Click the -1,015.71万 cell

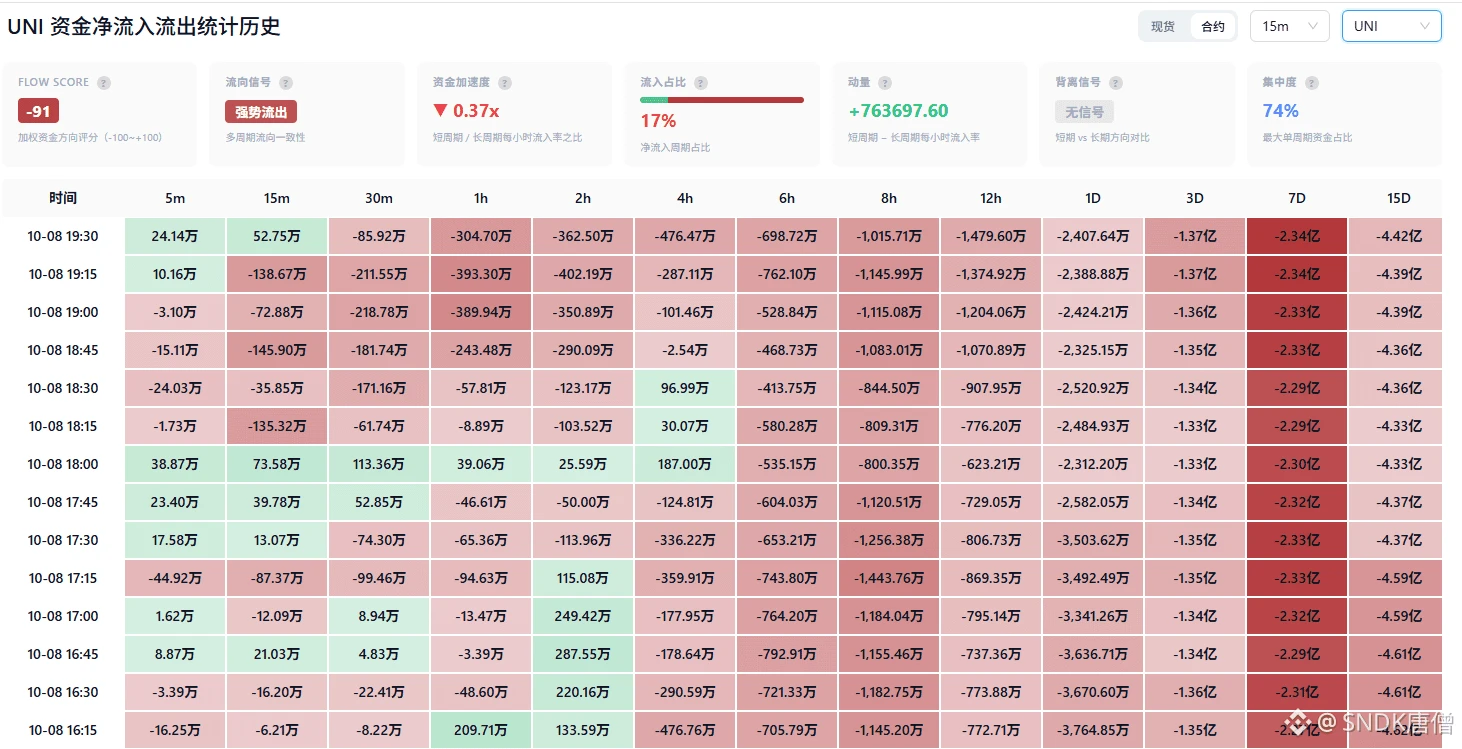point(889,236)
